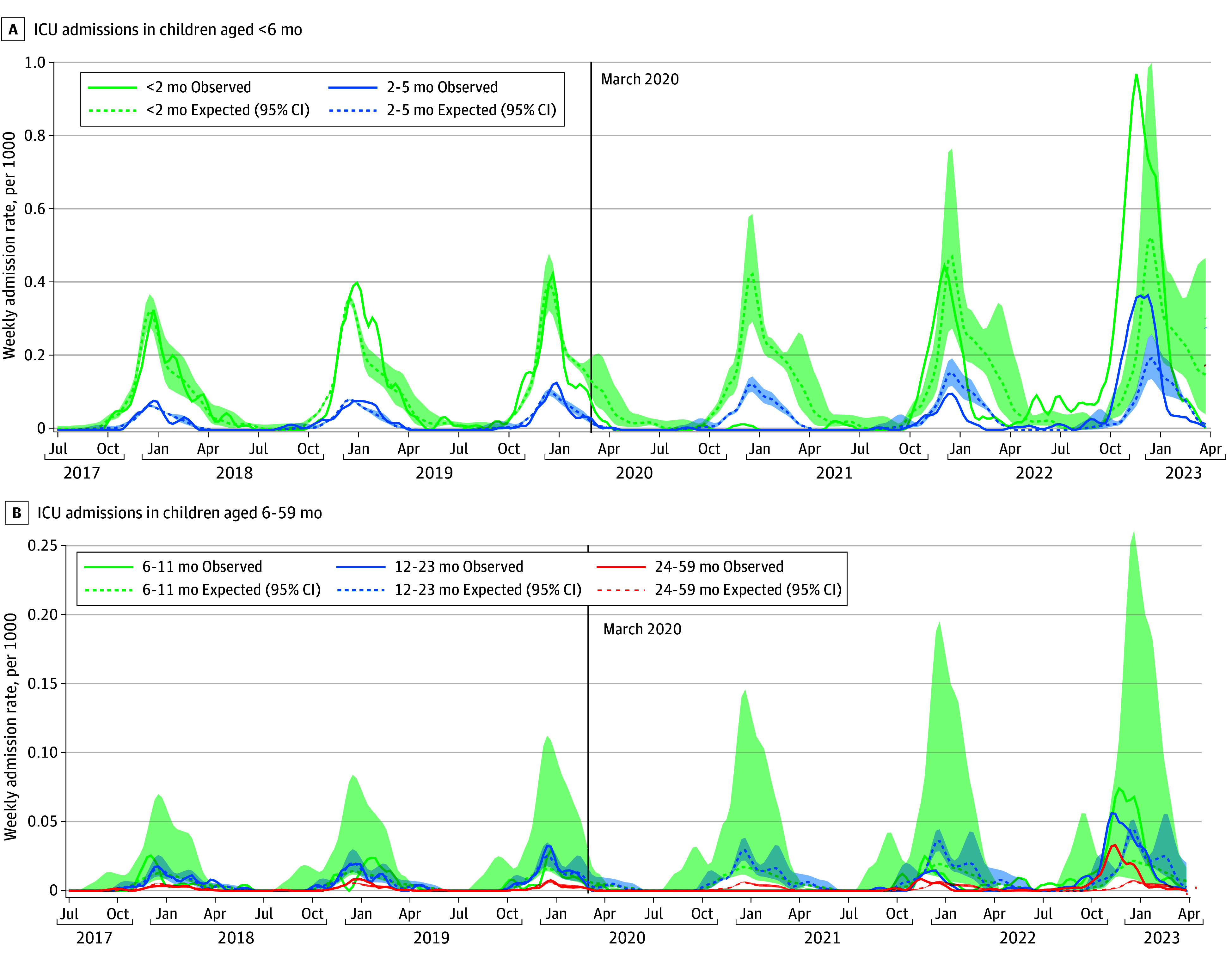Image resolution: width=1232 pixels, height=964 pixels.
Task: Click green dotted swatch for 6-11 mo Expected
Action: [109, 590]
